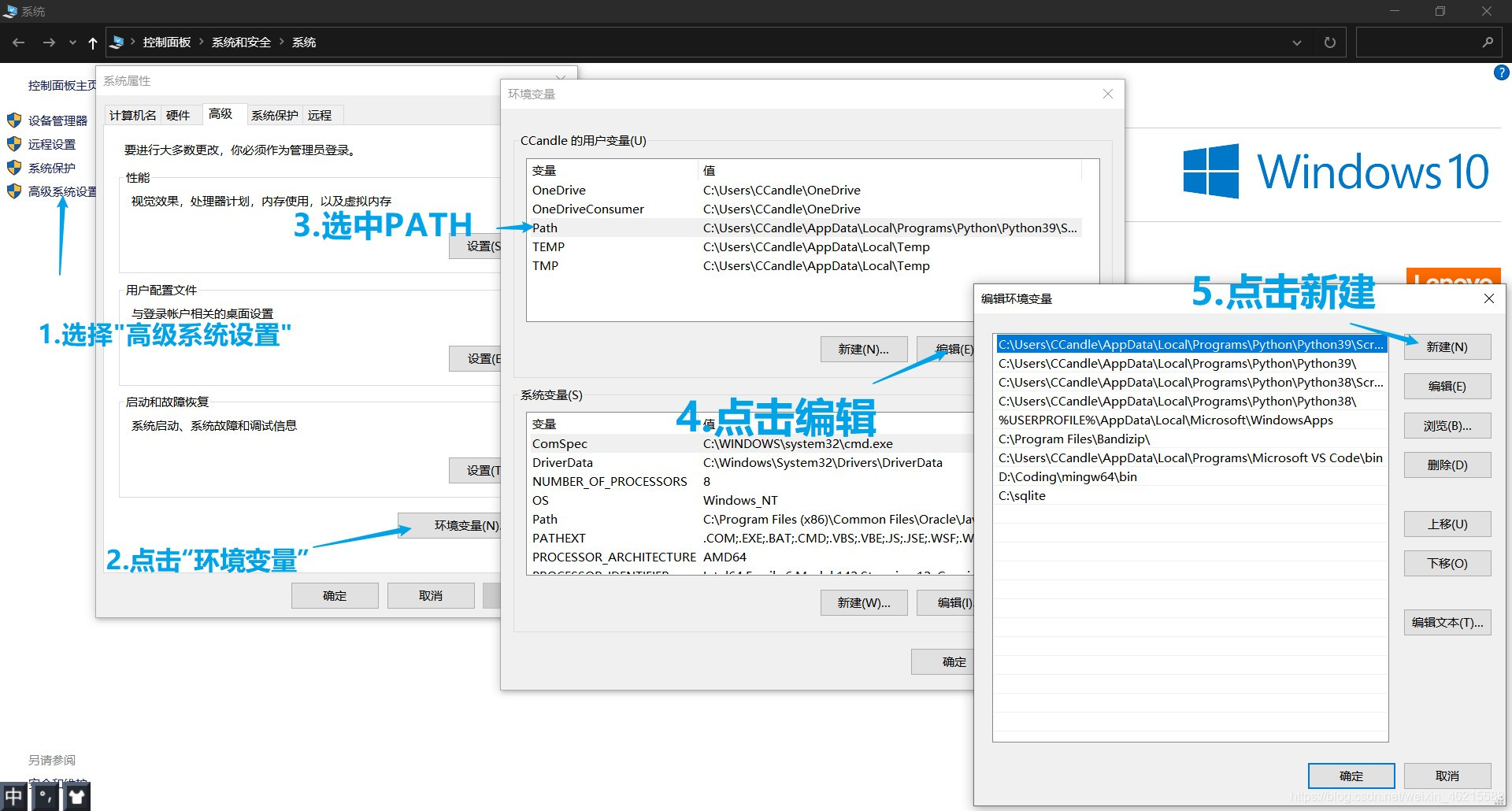Screen dimensions: 1512x811
Task: Select the %USERPROFILE% WindowsApps path entry
Action: [1191, 420]
